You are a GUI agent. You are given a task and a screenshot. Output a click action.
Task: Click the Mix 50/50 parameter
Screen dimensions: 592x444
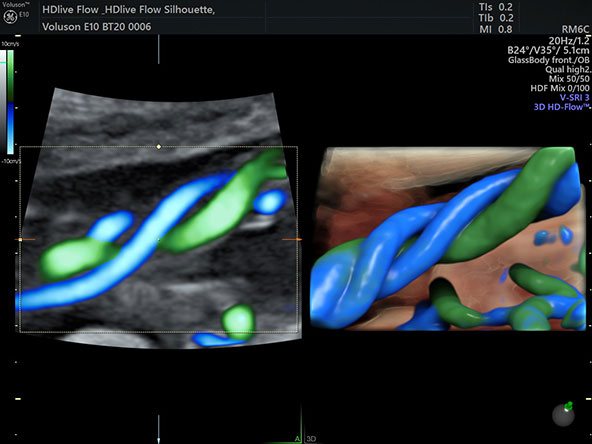pos(569,79)
